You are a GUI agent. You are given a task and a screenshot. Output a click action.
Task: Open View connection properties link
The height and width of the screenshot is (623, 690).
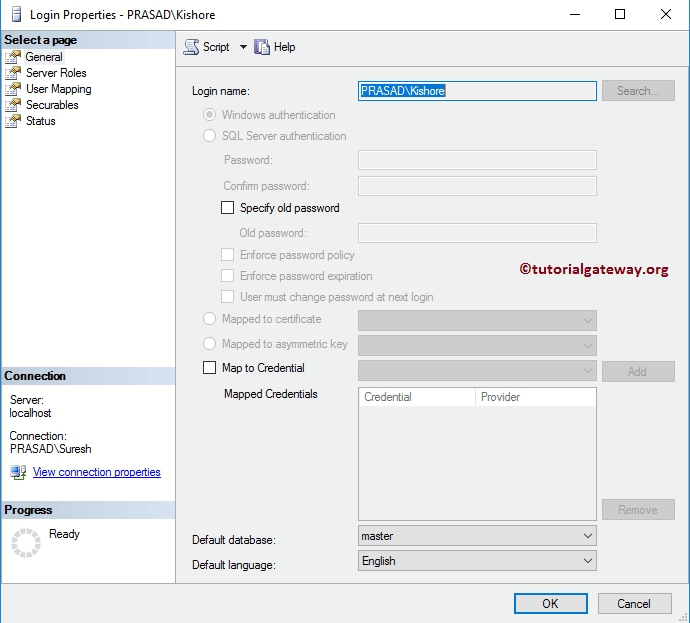tap(97, 472)
